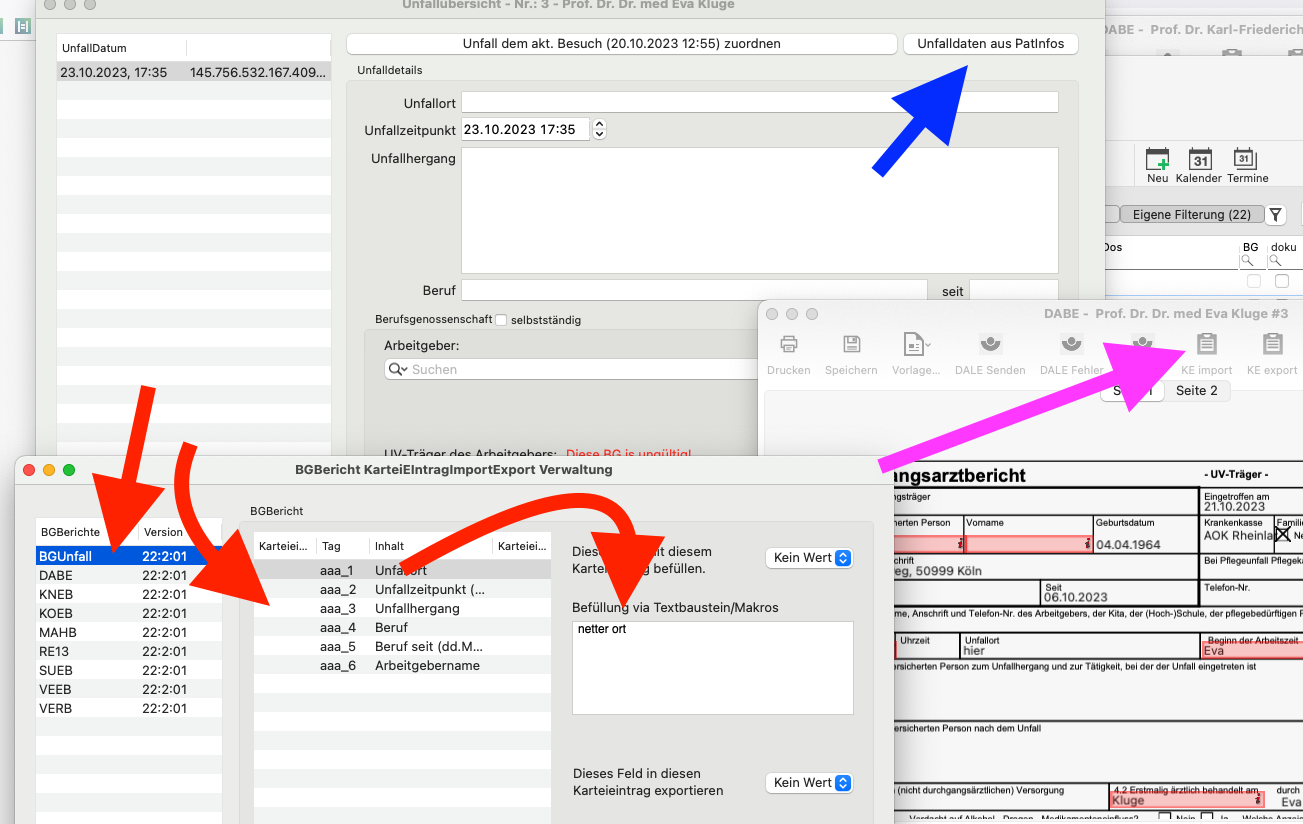Select the 23.10.2023, 17:35 accident row
Image resolution: width=1303 pixels, height=824 pixels.
coord(193,72)
